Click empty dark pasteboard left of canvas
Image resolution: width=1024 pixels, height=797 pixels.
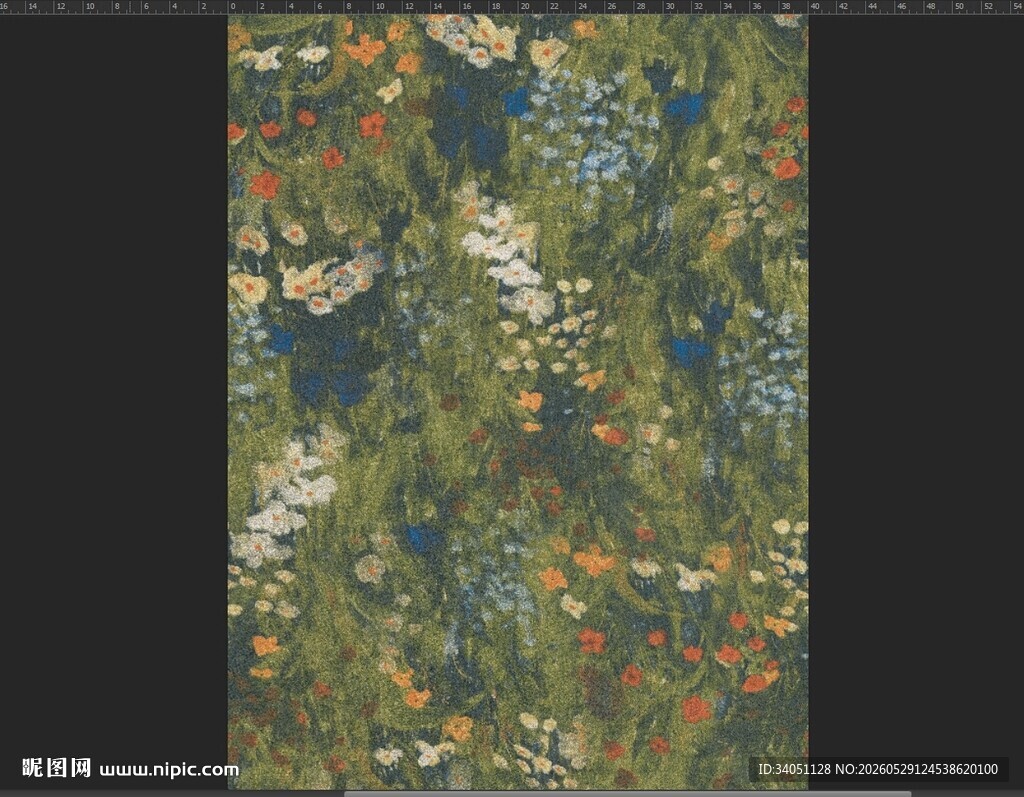point(114,392)
